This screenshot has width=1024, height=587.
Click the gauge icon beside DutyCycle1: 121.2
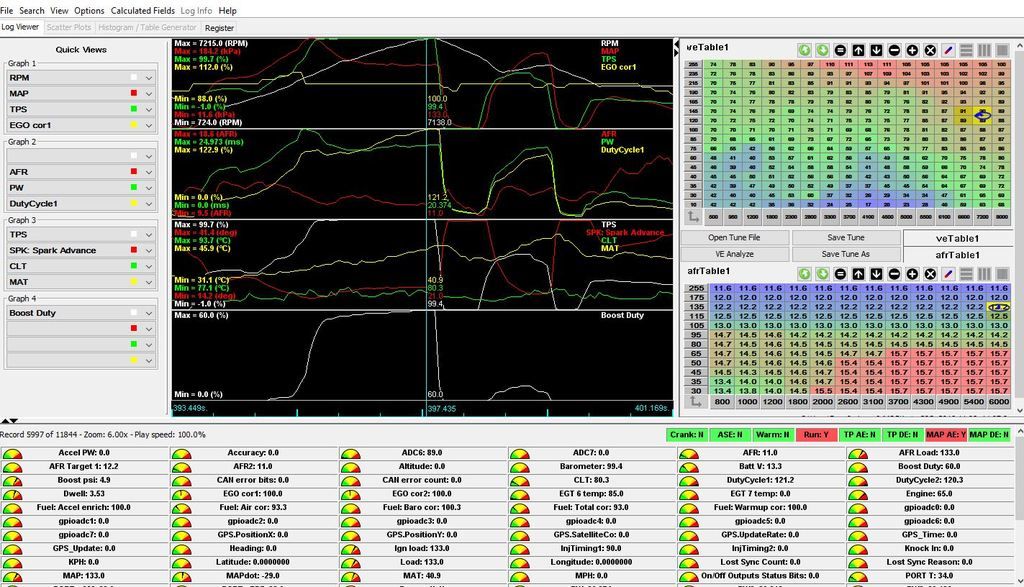688,480
